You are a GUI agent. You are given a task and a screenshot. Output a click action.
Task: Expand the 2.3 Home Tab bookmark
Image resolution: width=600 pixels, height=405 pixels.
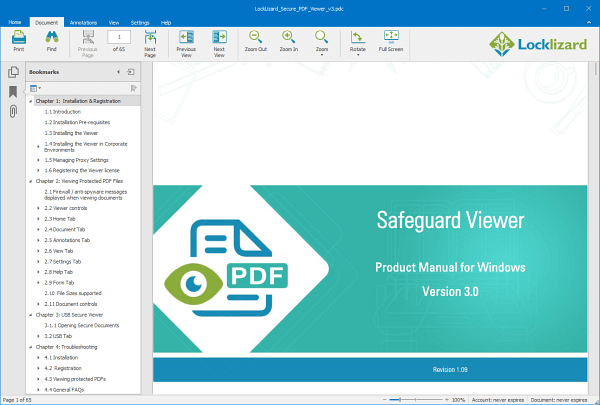pyautogui.click(x=38, y=219)
